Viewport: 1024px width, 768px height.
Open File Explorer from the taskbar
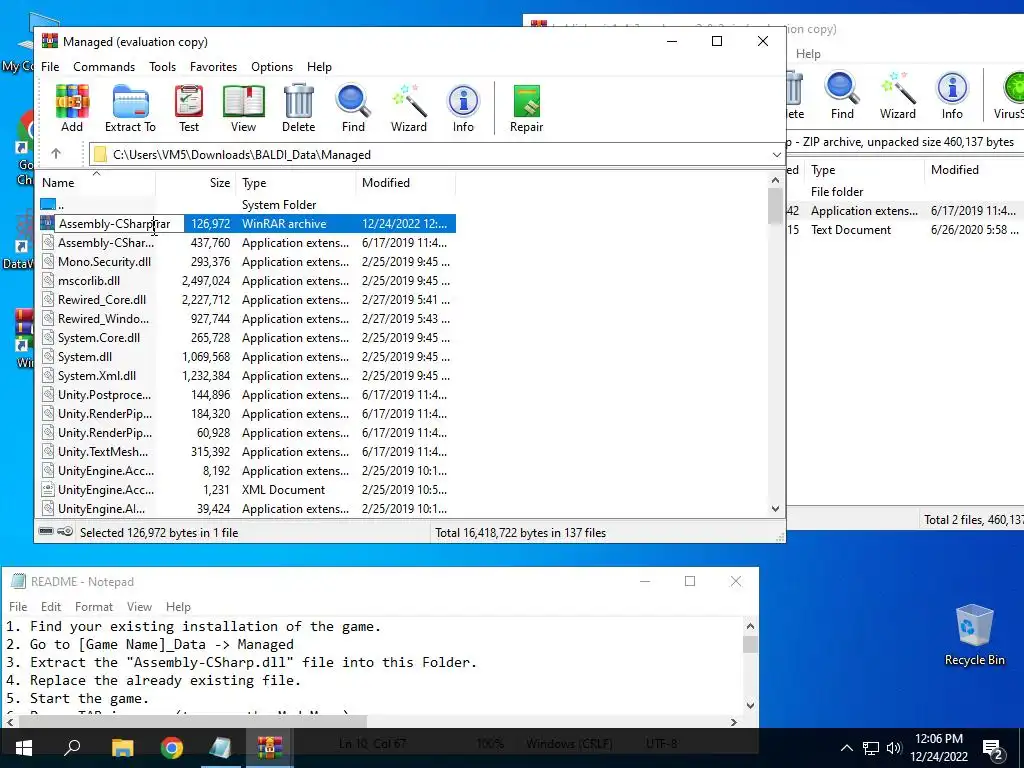122,748
